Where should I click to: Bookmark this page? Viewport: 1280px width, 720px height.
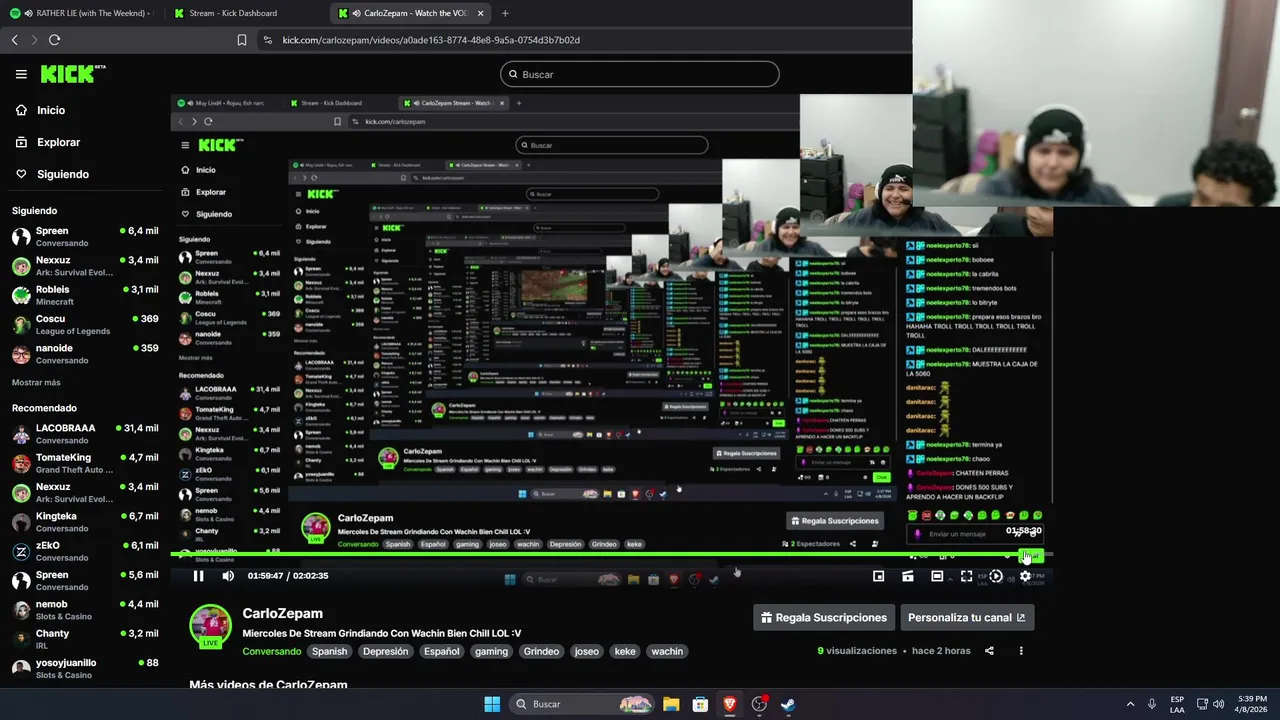[242, 40]
